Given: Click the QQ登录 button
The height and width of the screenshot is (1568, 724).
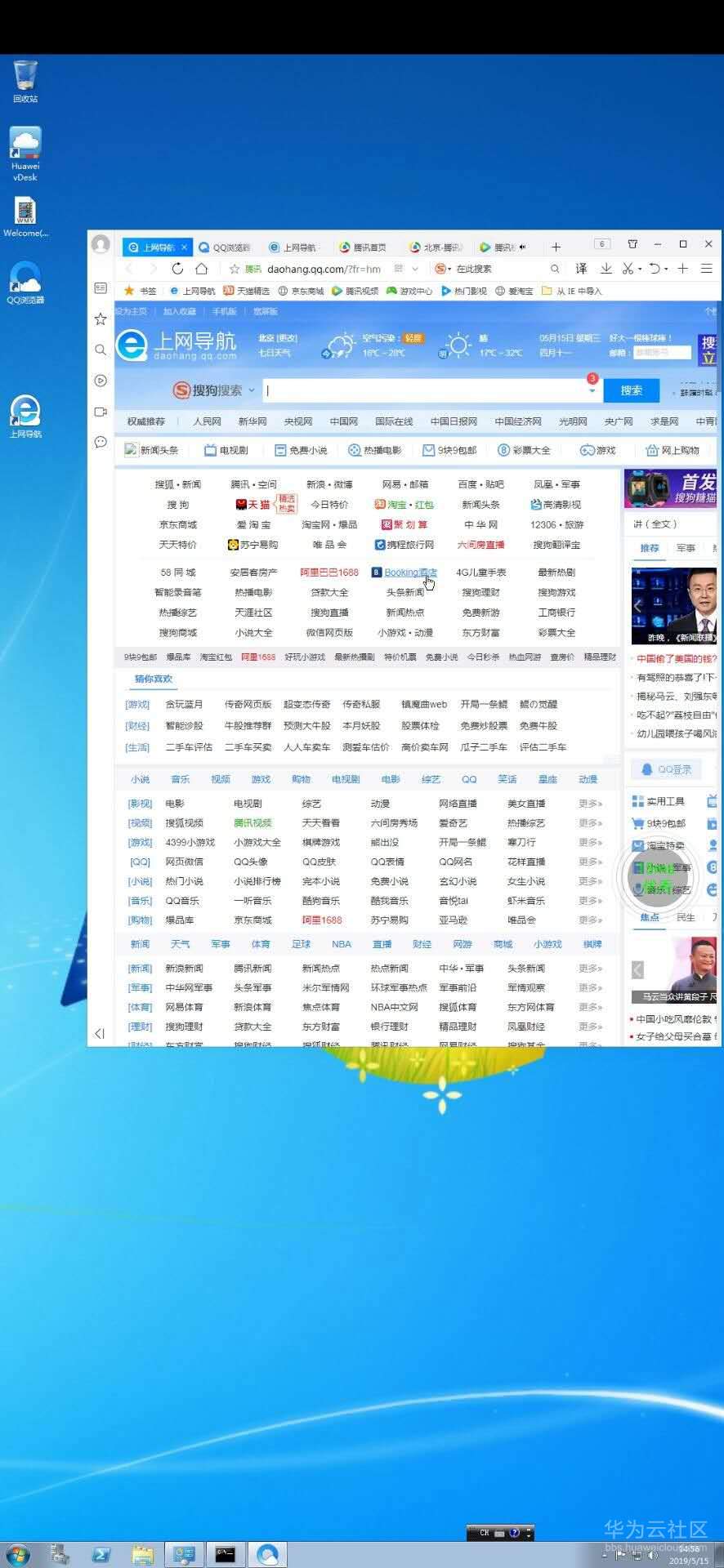Looking at the screenshot, I should [x=667, y=769].
